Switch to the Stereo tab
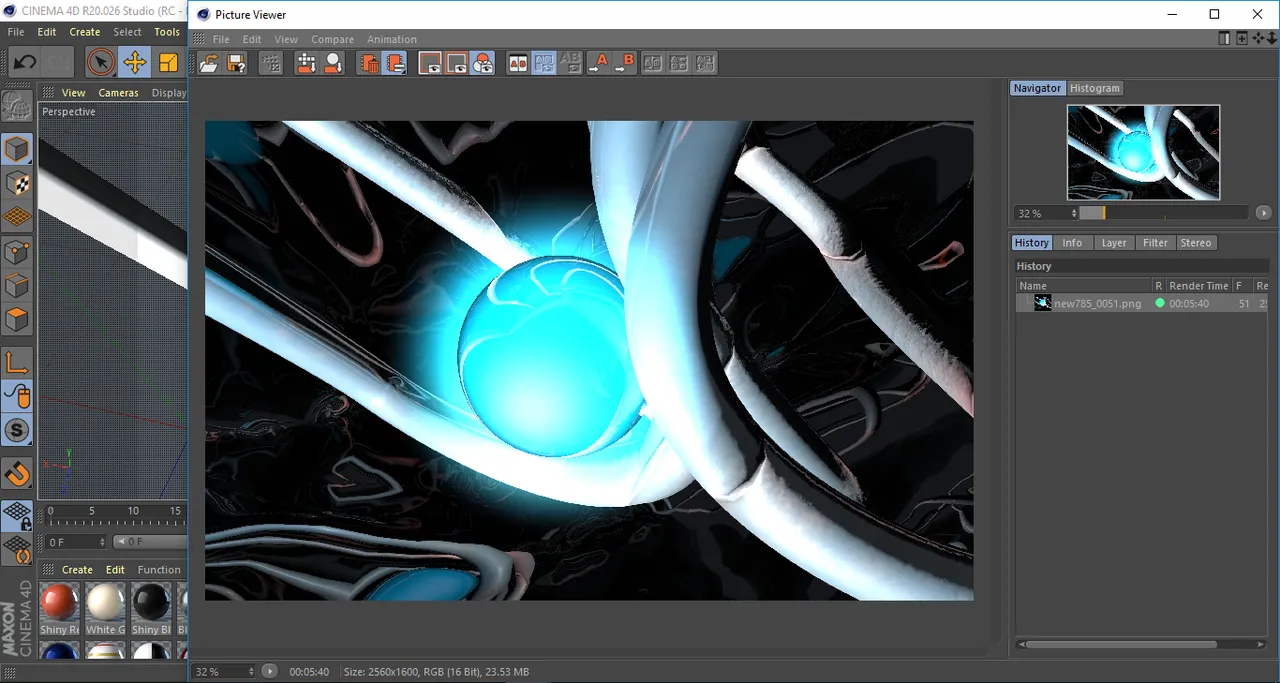 tap(1196, 243)
